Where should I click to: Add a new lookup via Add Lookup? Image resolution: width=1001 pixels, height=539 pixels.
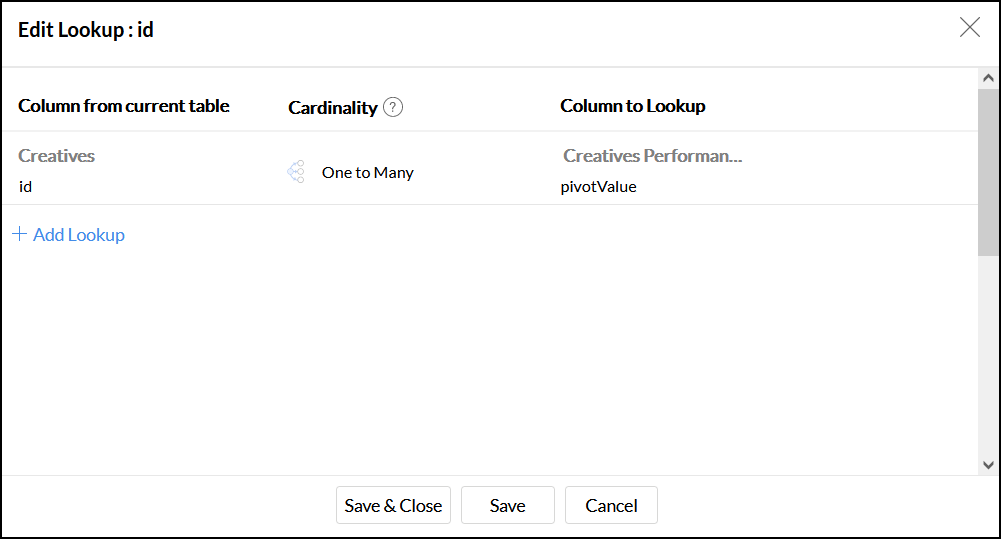tap(78, 235)
